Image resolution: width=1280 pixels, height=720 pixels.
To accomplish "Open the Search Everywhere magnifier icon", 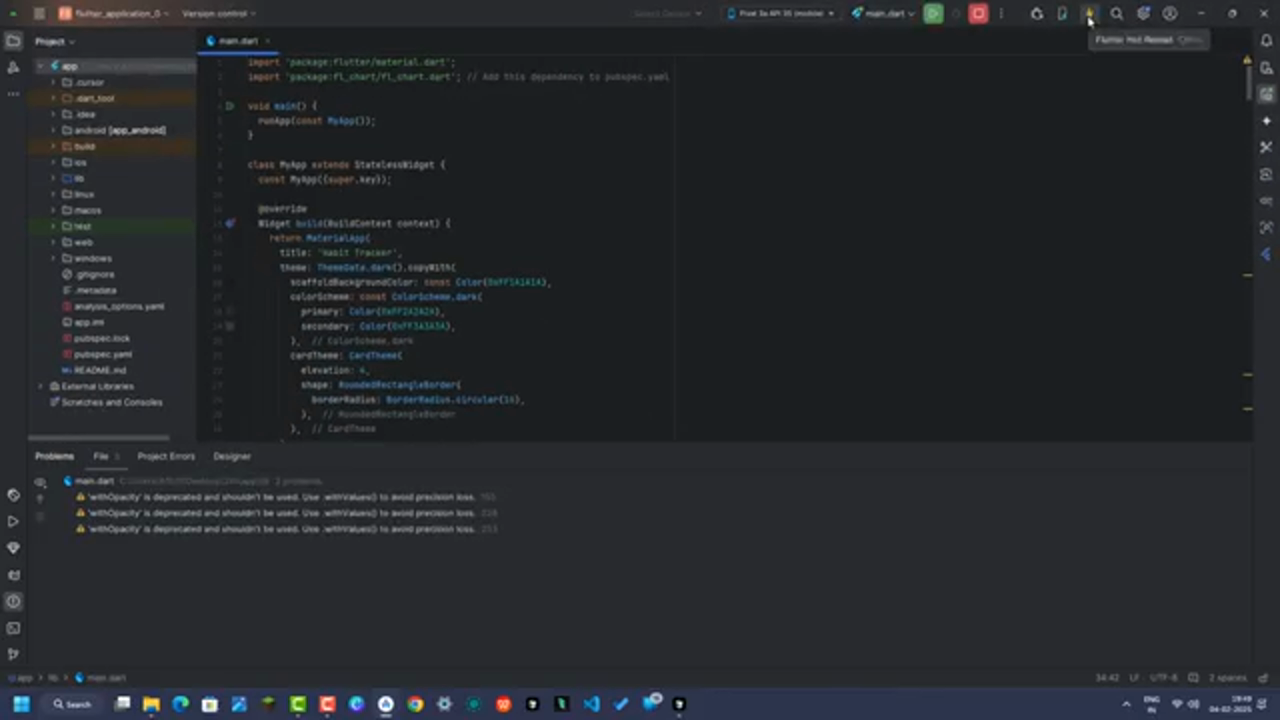I will (x=1116, y=14).
